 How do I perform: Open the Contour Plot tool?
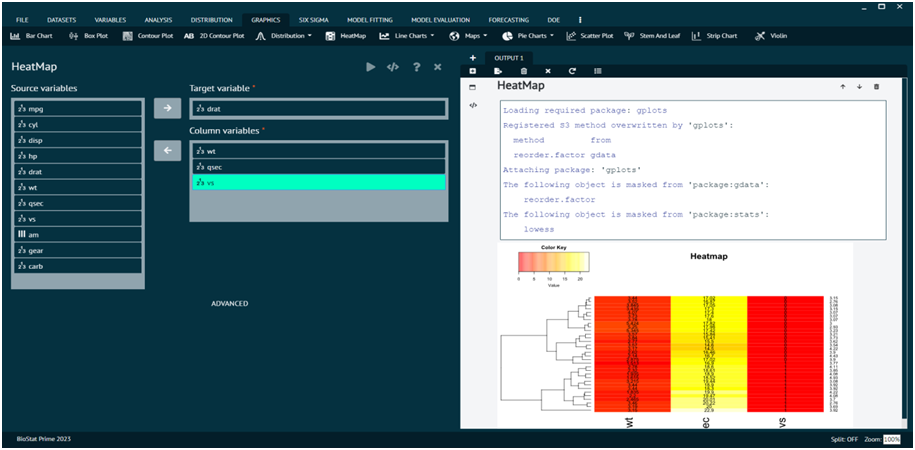pos(148,36)
